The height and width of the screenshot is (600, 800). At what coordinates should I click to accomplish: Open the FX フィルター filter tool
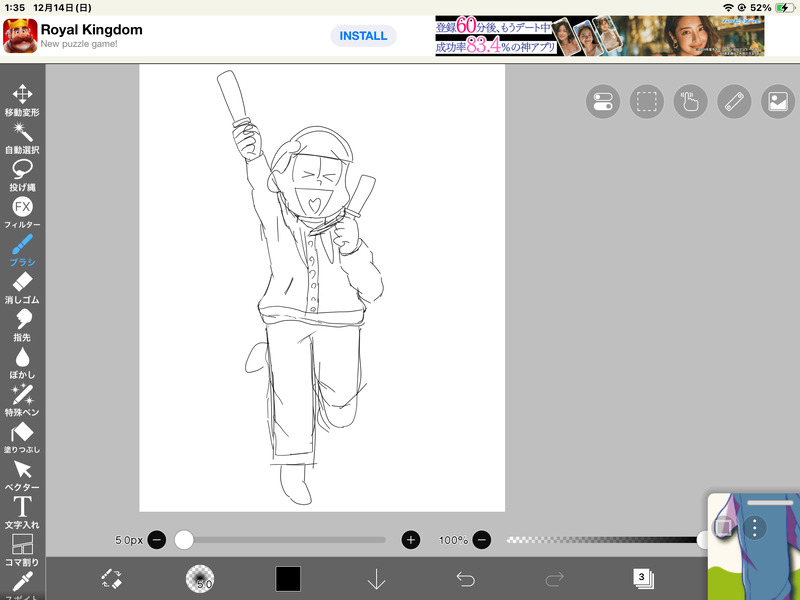point(22,212)
